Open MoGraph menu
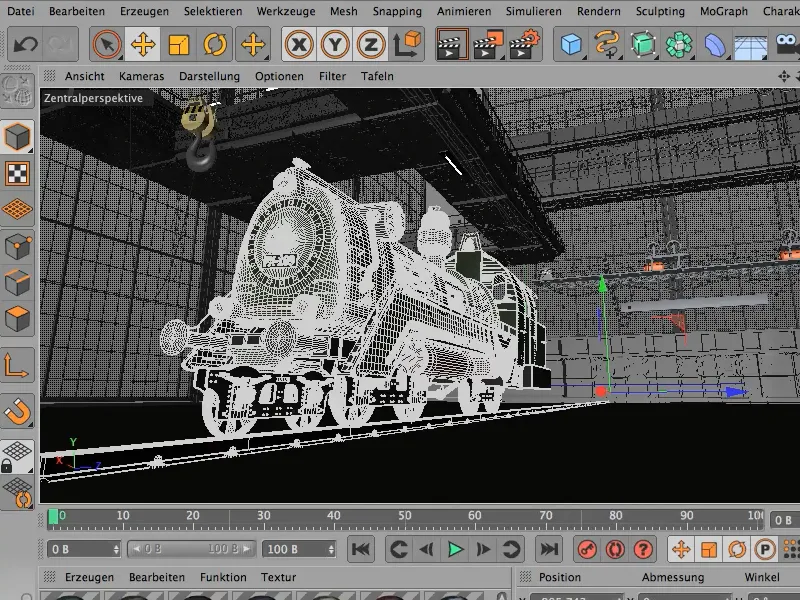The image size is (800, 600). pyautogui.click(x=723, y=11)
